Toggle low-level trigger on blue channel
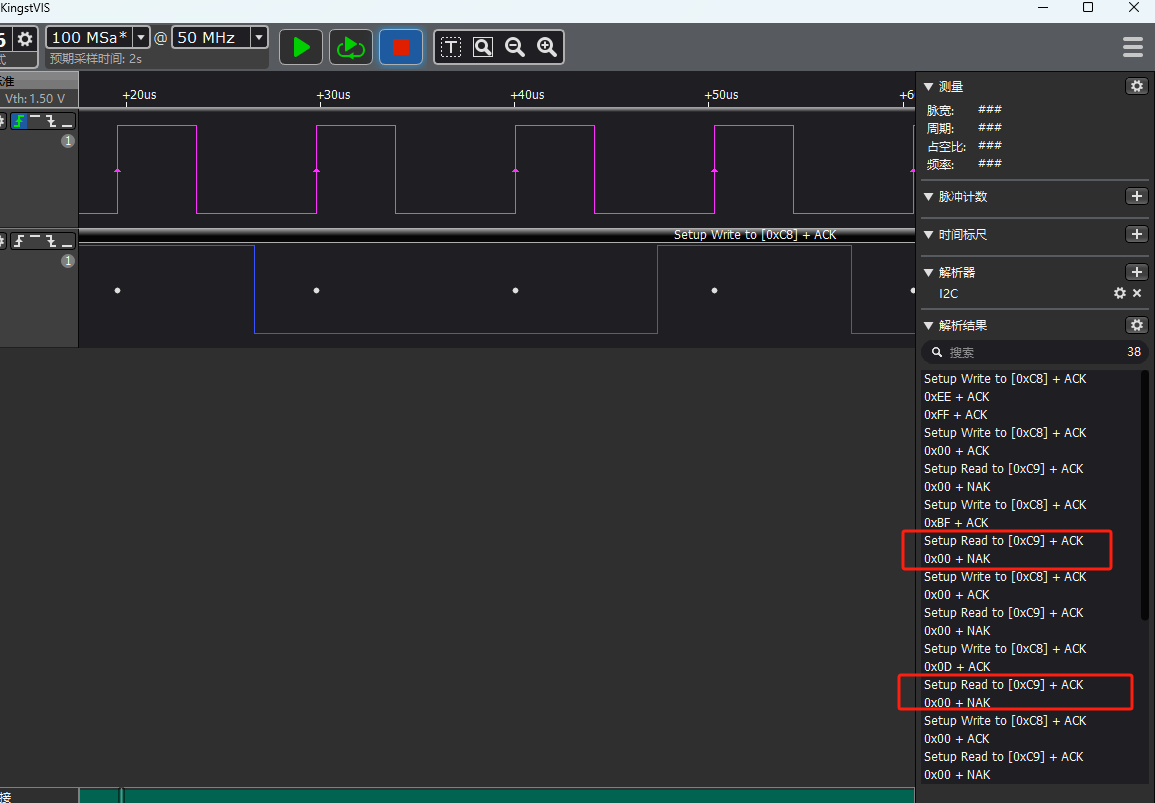Viewport: 1155px width, 803px height. [x=67, y=241]
